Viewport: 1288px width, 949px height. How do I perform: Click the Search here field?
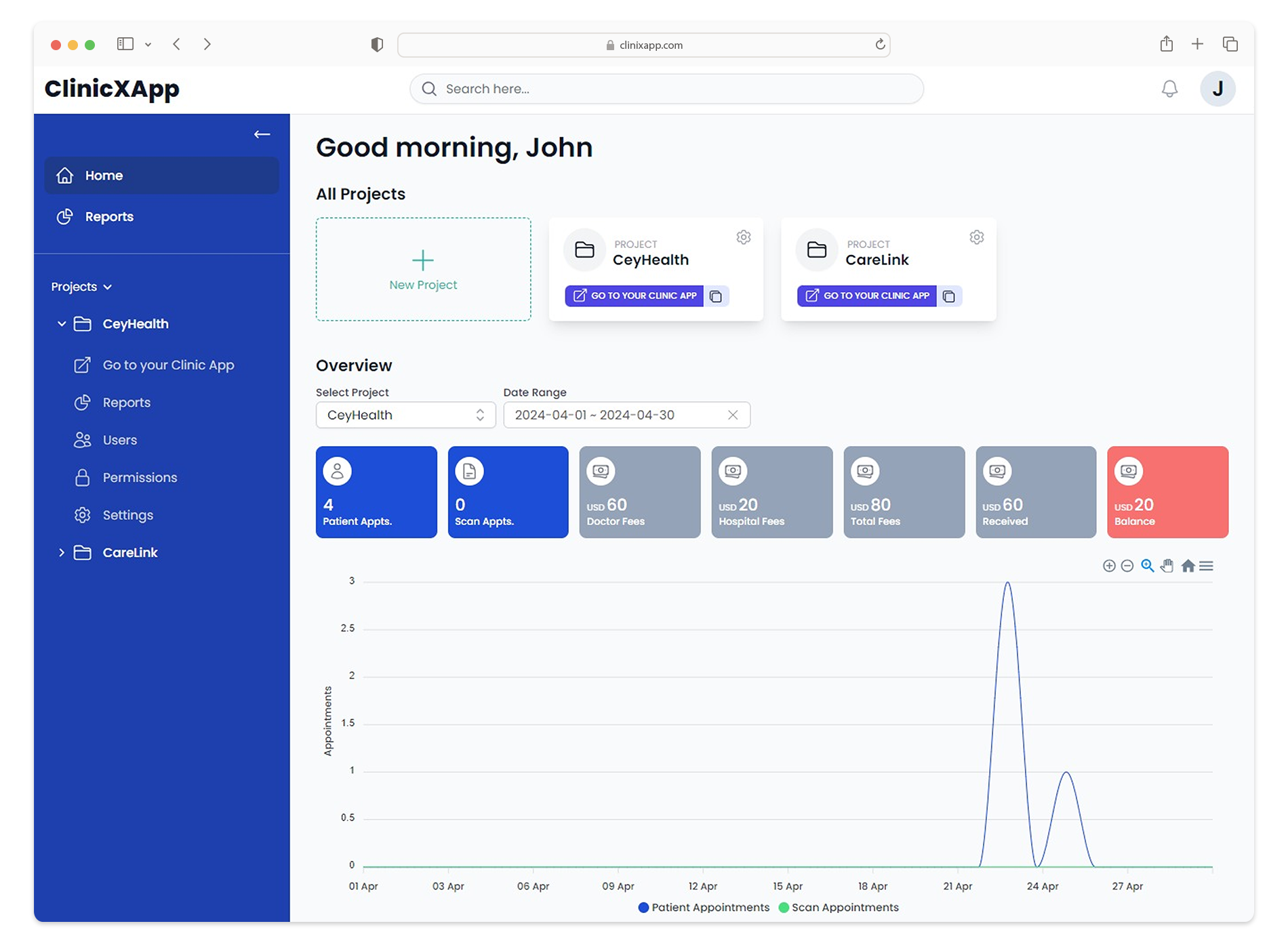pyautogui.click(x=666, y=88)
